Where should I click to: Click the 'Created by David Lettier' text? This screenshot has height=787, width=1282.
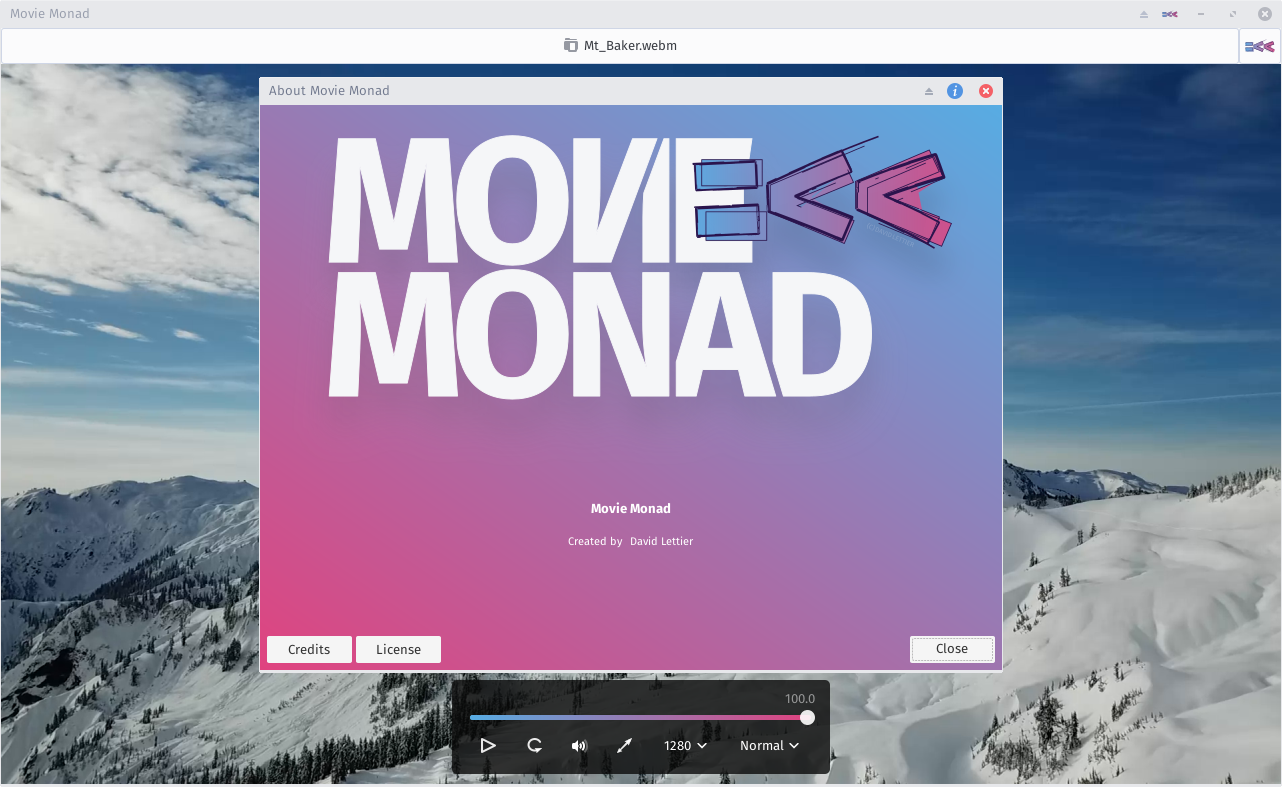pyautogui.click(x=631, y=541)
